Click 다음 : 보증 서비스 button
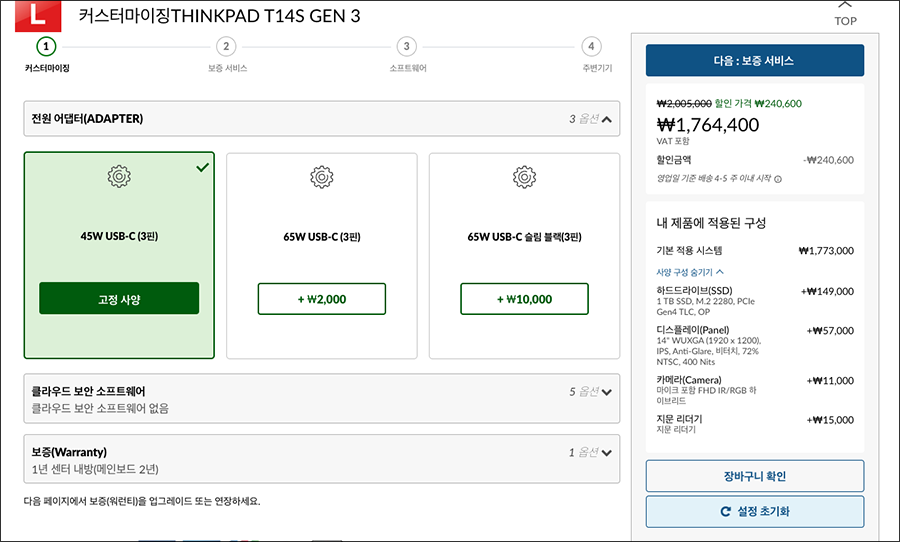The width and height of the screenshot is (900, 542). click(754, 60)
